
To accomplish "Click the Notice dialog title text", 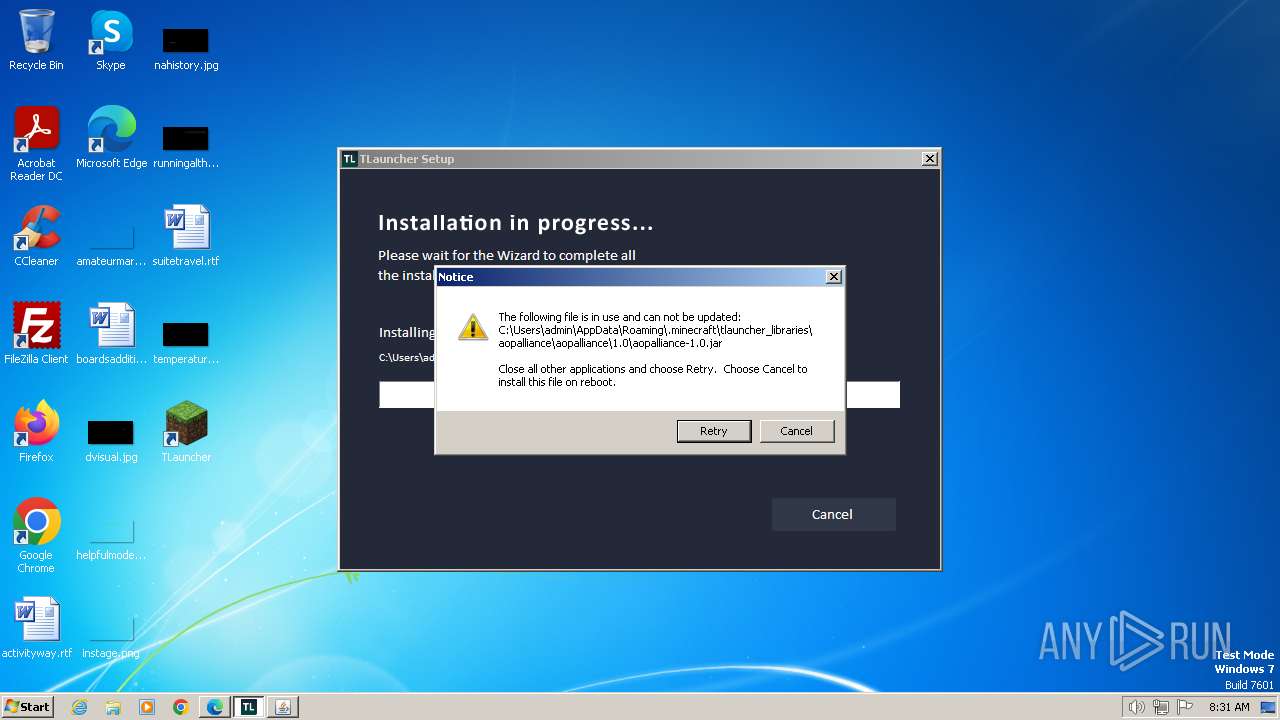I will click(456, 277).
